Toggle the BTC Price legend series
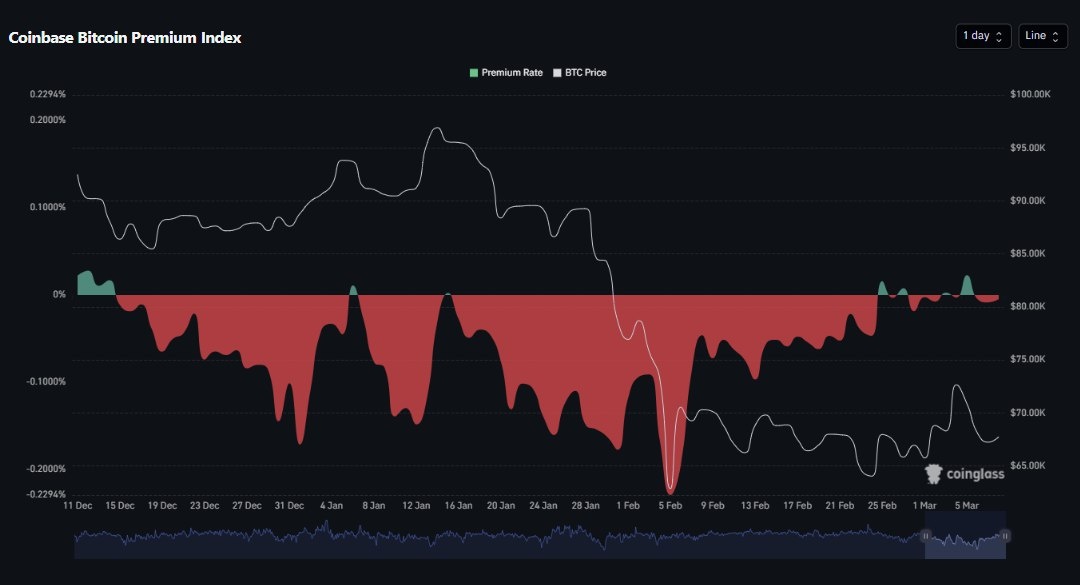1080x585 pixels. [580, 72]
